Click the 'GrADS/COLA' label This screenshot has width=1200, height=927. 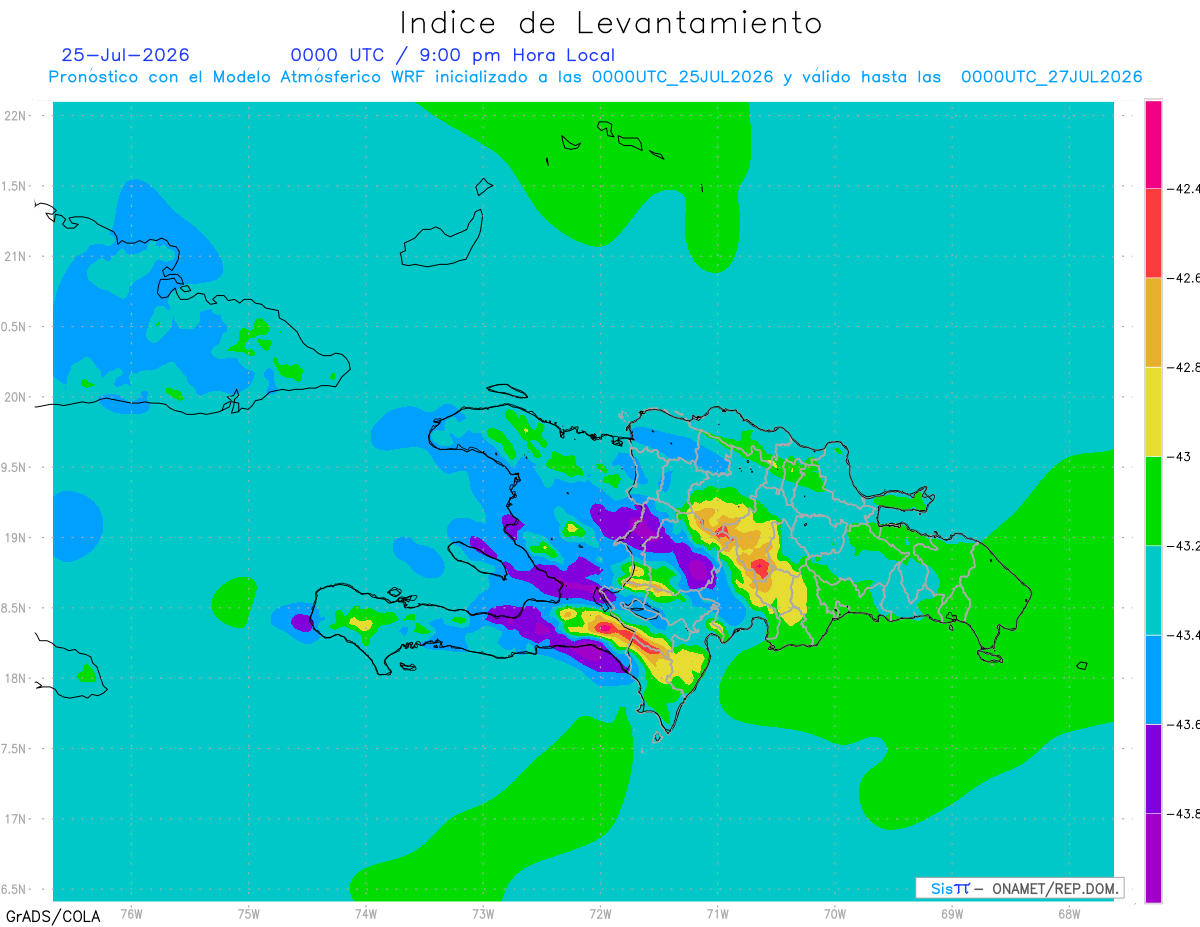(53, 916)
